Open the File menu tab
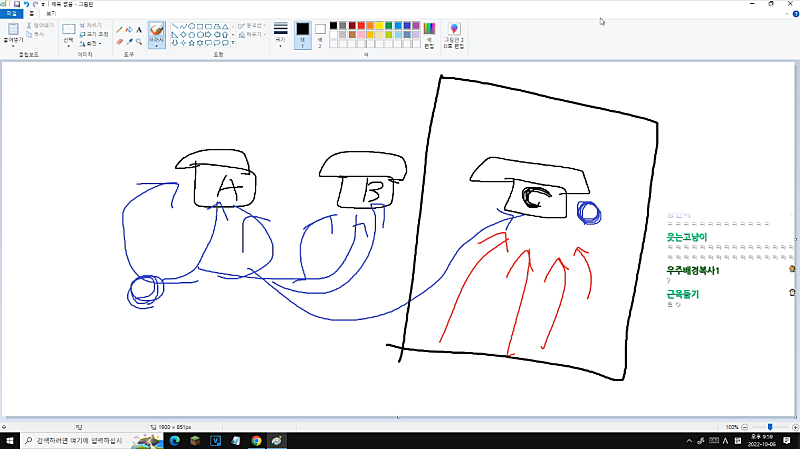 [x=11, y=13]
